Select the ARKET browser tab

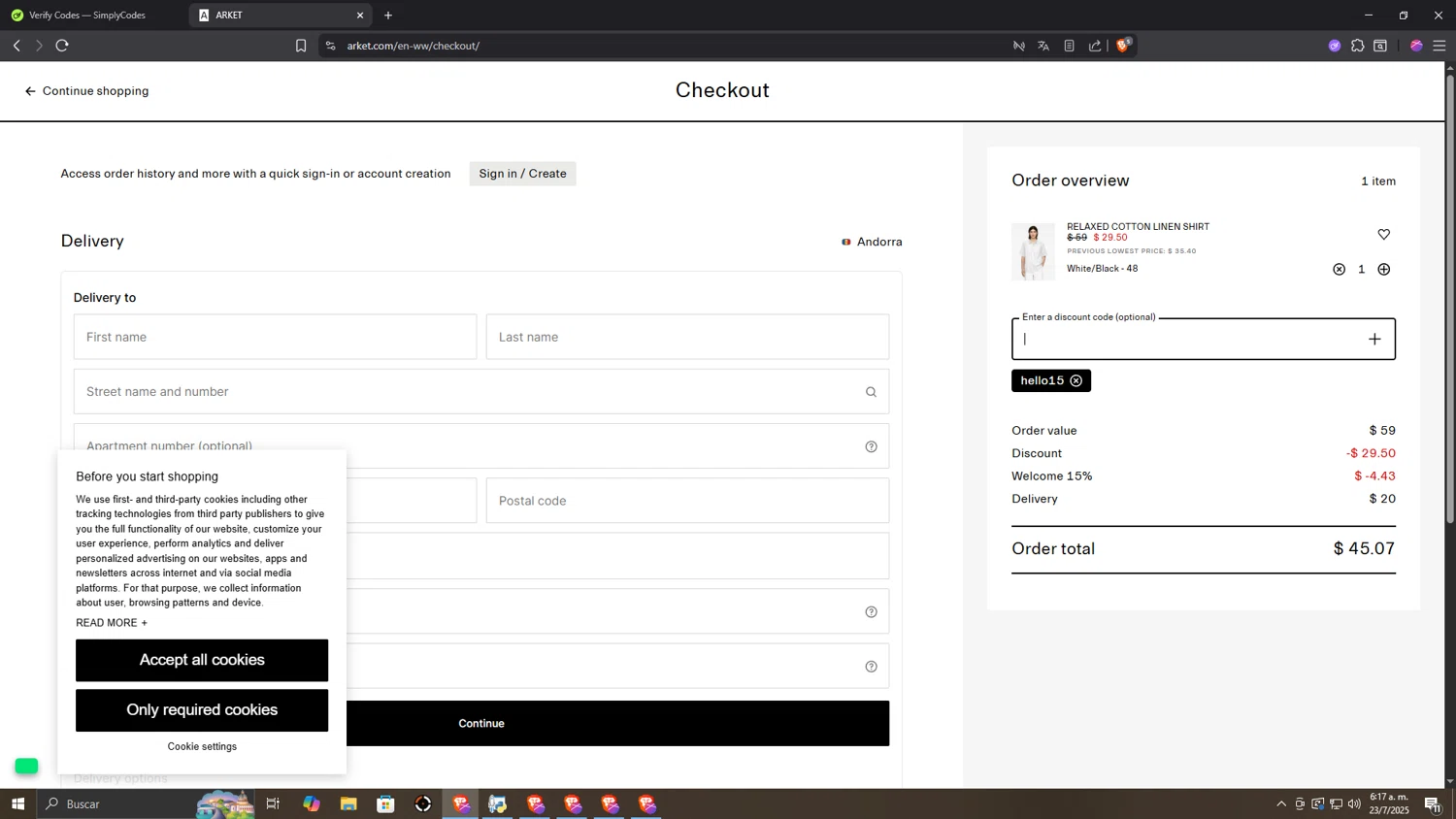pyautogui.click(x=281, y=16)
